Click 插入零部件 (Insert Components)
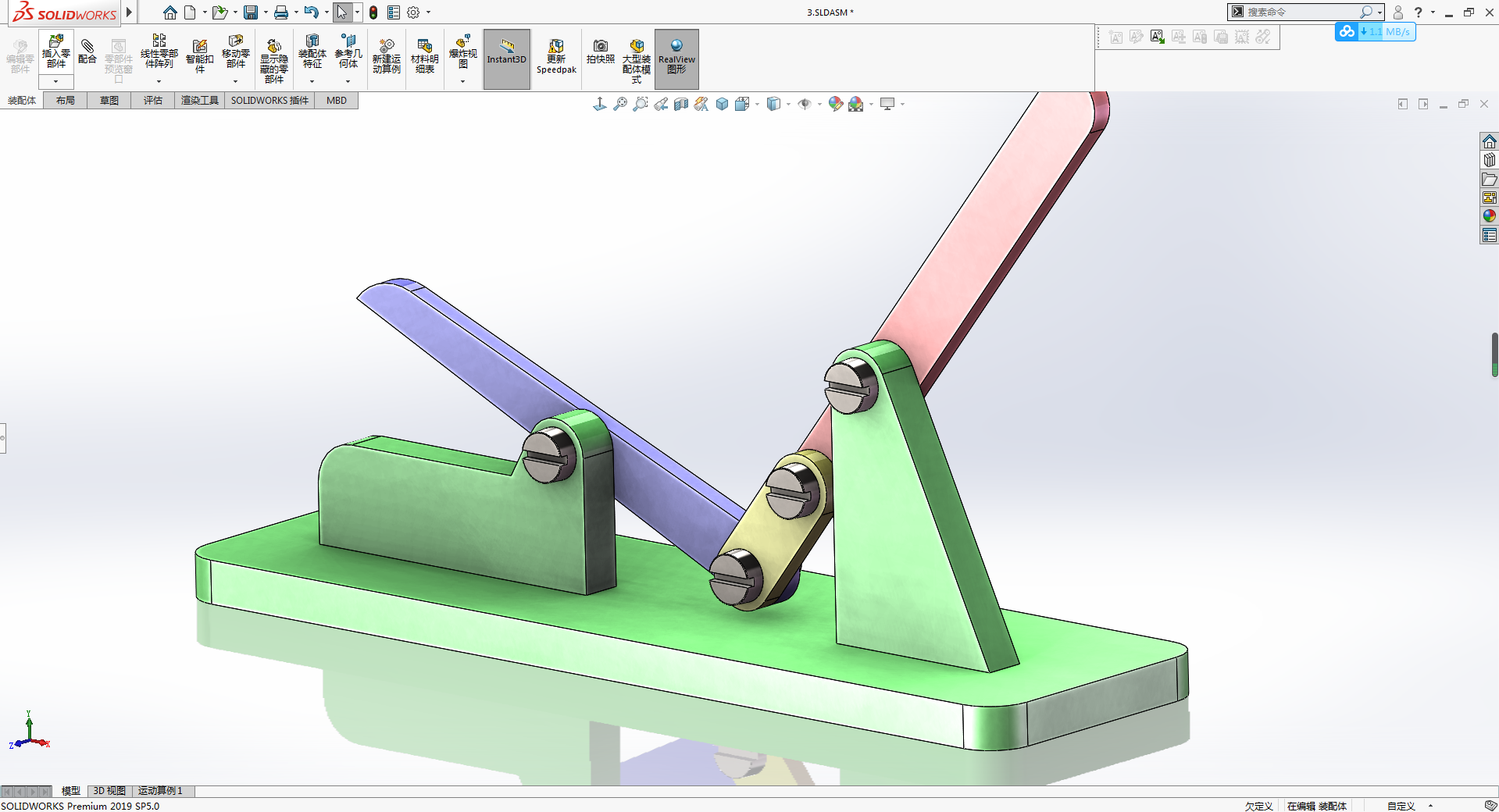 tap(56, 52)
